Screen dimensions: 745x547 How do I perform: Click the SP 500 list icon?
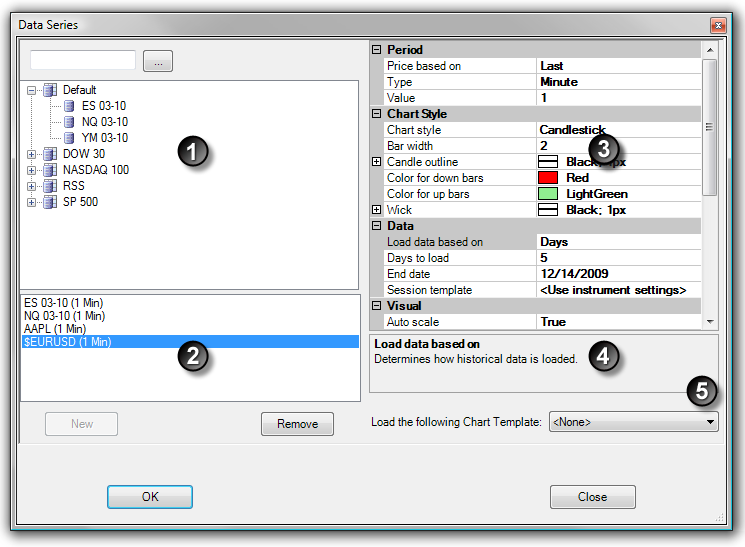50,202
